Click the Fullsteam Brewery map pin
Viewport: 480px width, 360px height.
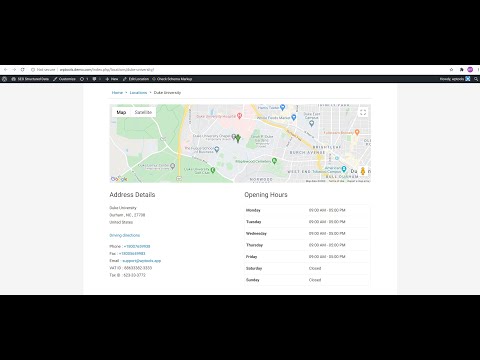click(357, 132)
